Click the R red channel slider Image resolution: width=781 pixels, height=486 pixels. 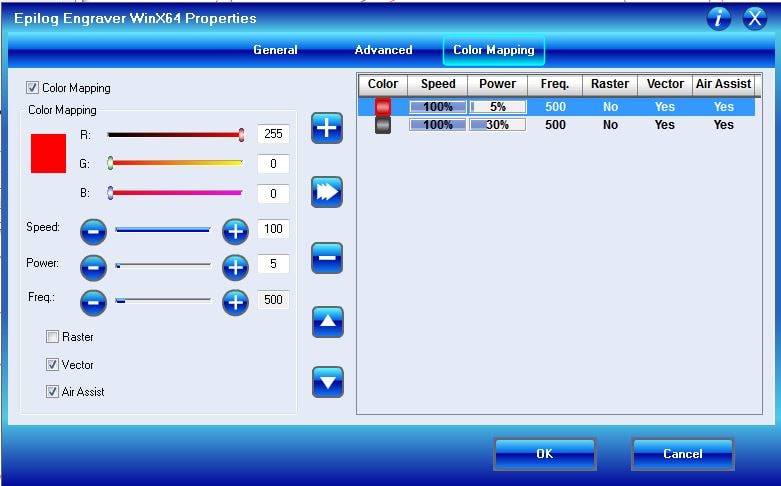[175, 134]
